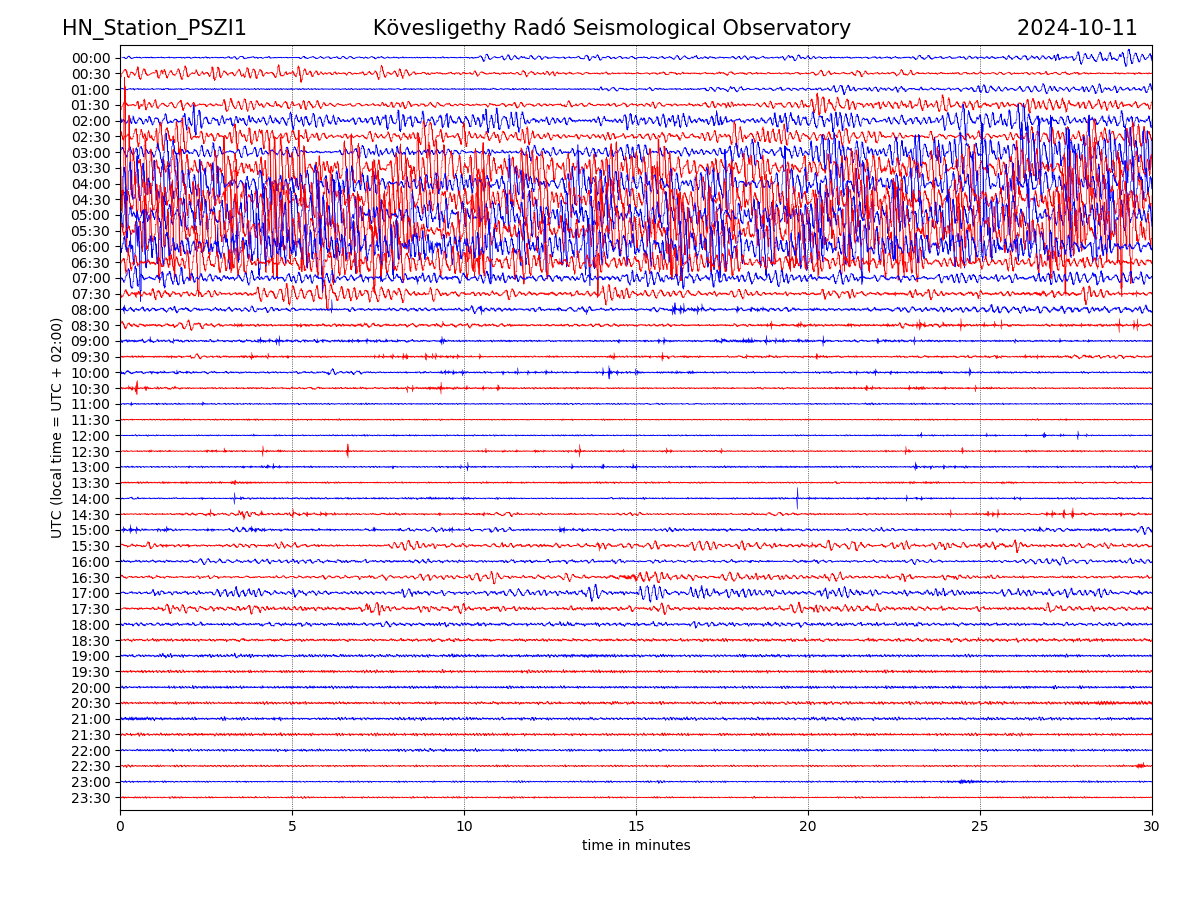
Task: Select the 04:30 trace row label
Action: click(91, 200)
